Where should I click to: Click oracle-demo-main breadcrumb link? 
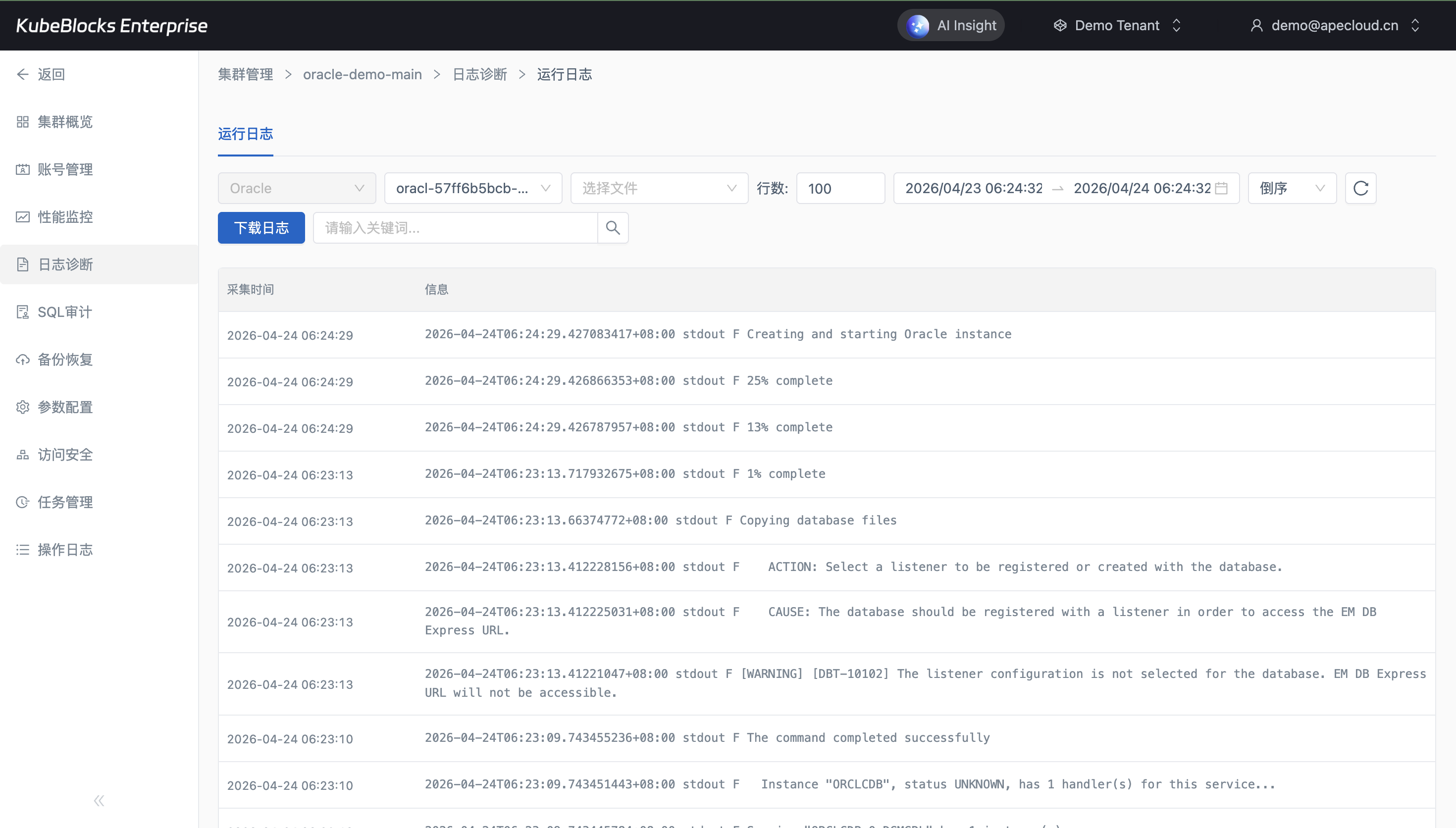coord(362,74)
